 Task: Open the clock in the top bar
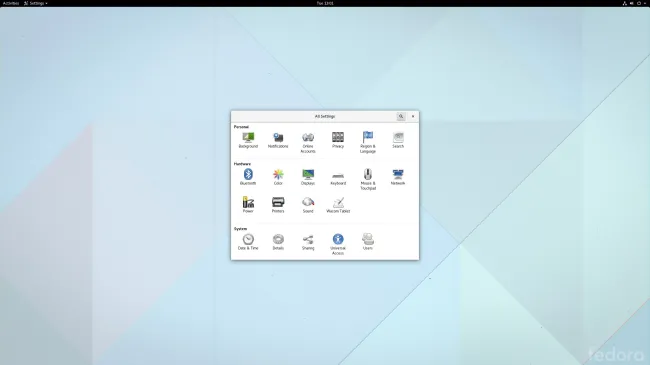tap(325, 3)
